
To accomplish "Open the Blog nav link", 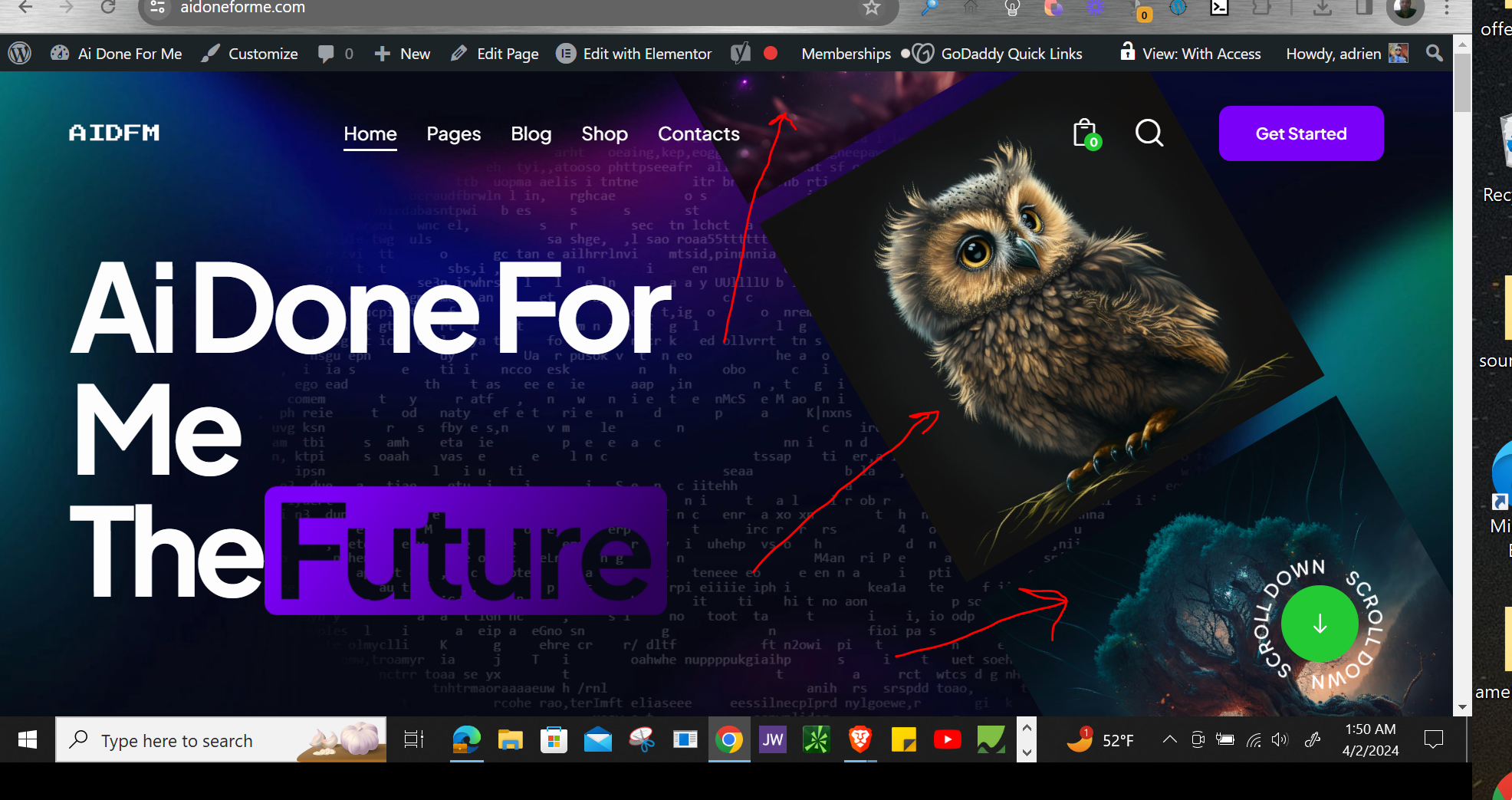I will (531, 133).
